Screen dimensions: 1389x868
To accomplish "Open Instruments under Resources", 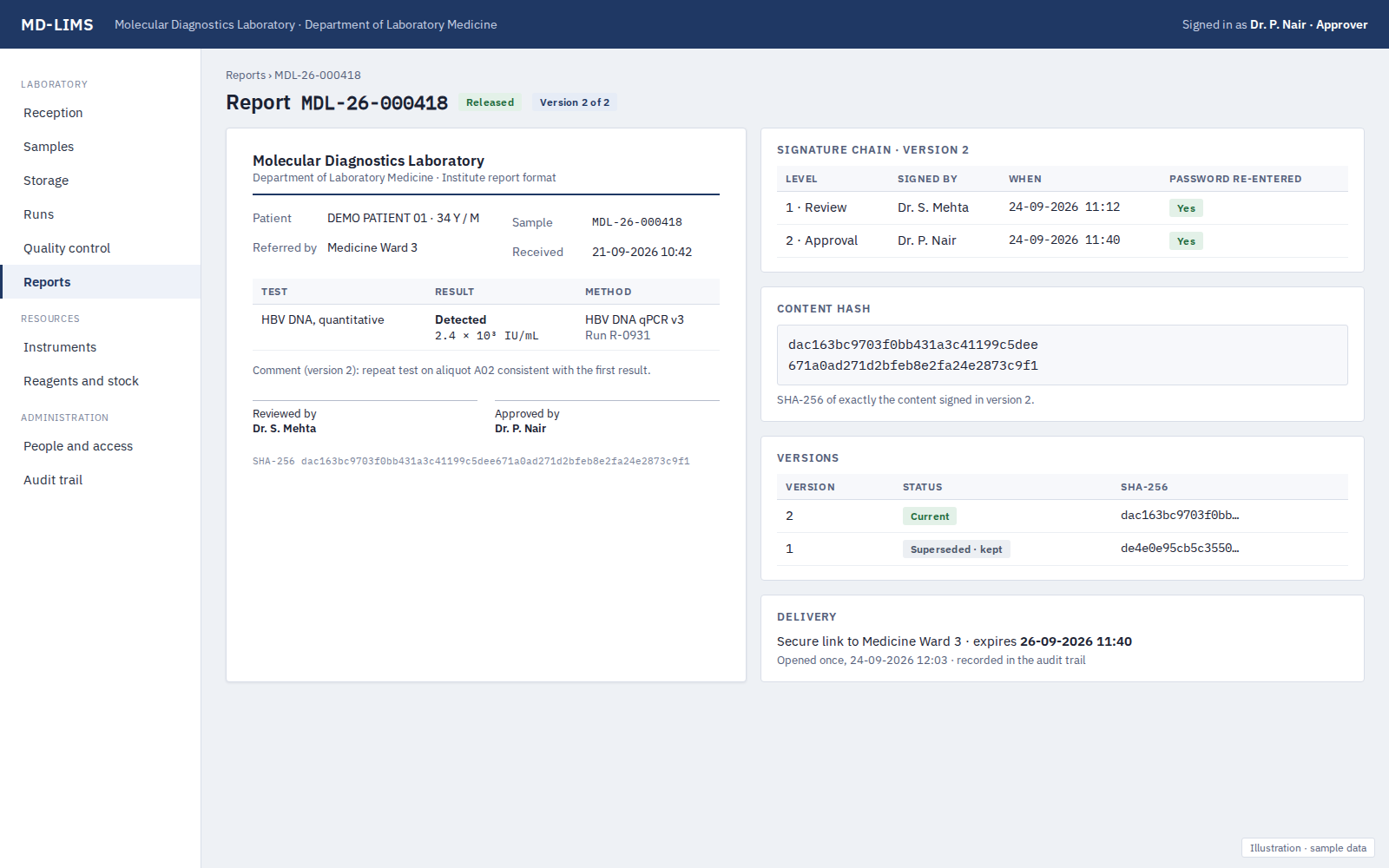I will (100, 347).
